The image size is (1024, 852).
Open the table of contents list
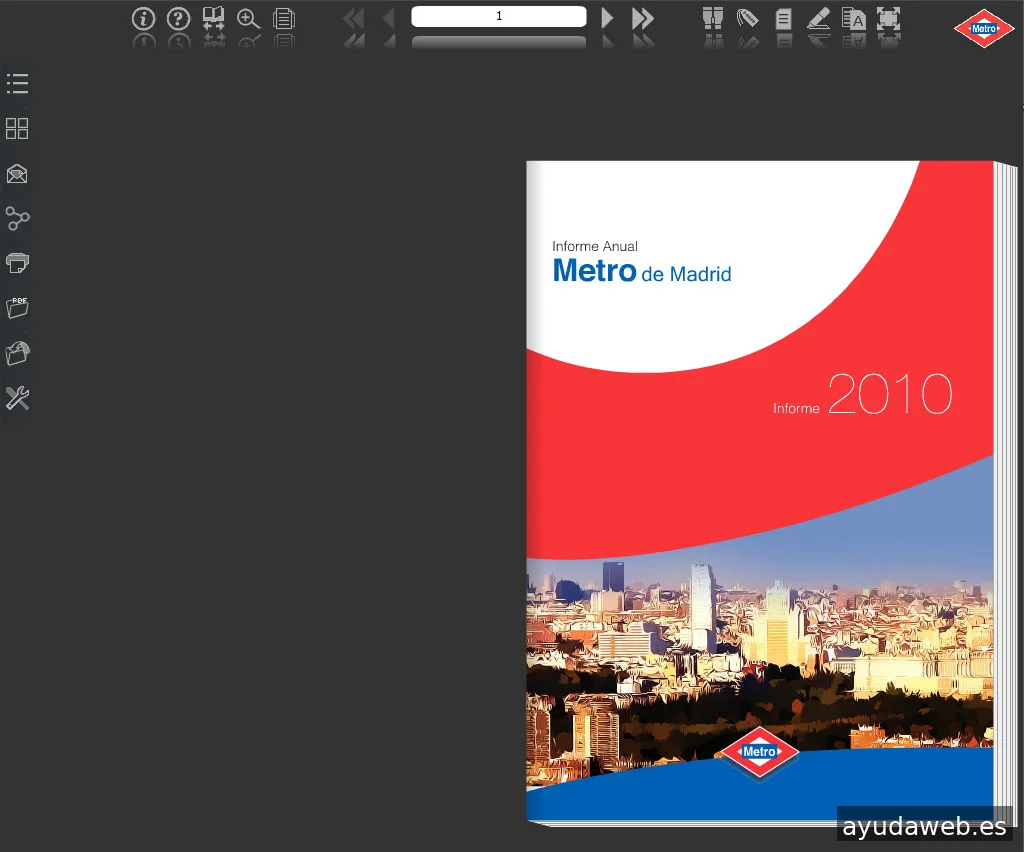pyautogui.click(x=17, y=84)
